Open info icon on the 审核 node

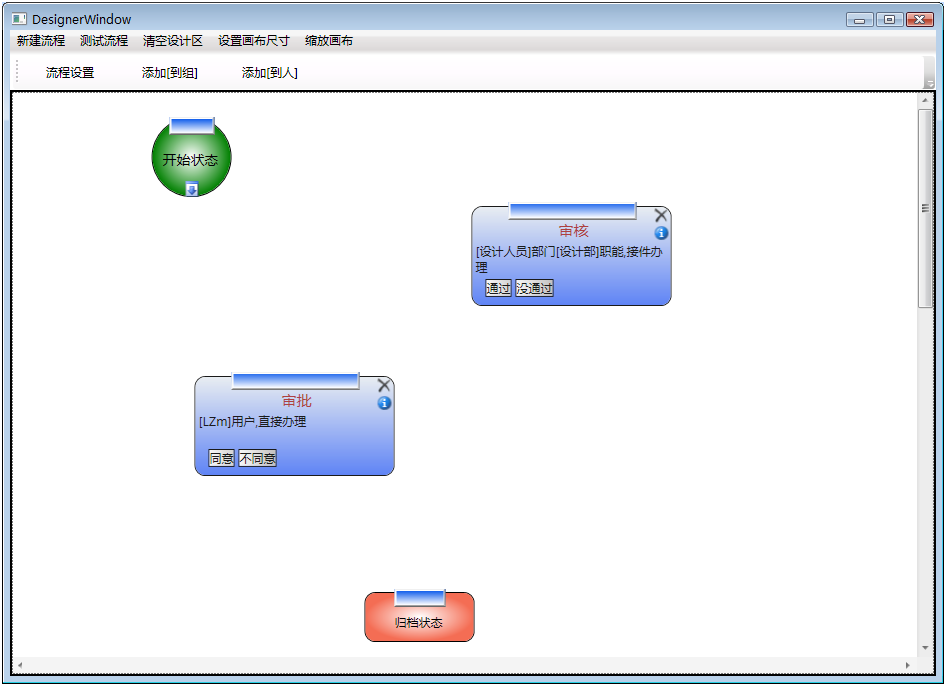[661, 233]
